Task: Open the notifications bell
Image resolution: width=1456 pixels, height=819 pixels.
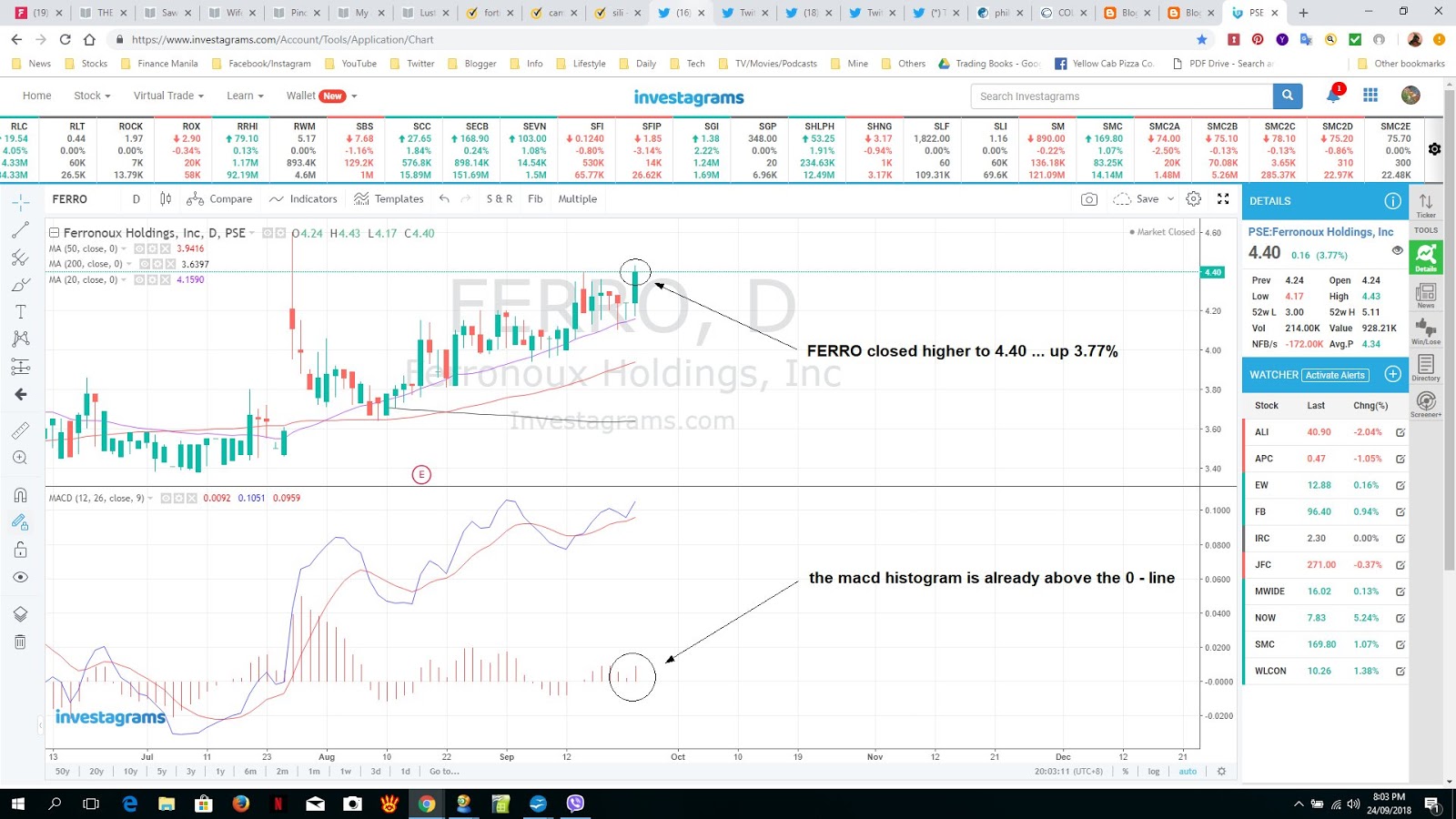Action: pos(1333,95)
